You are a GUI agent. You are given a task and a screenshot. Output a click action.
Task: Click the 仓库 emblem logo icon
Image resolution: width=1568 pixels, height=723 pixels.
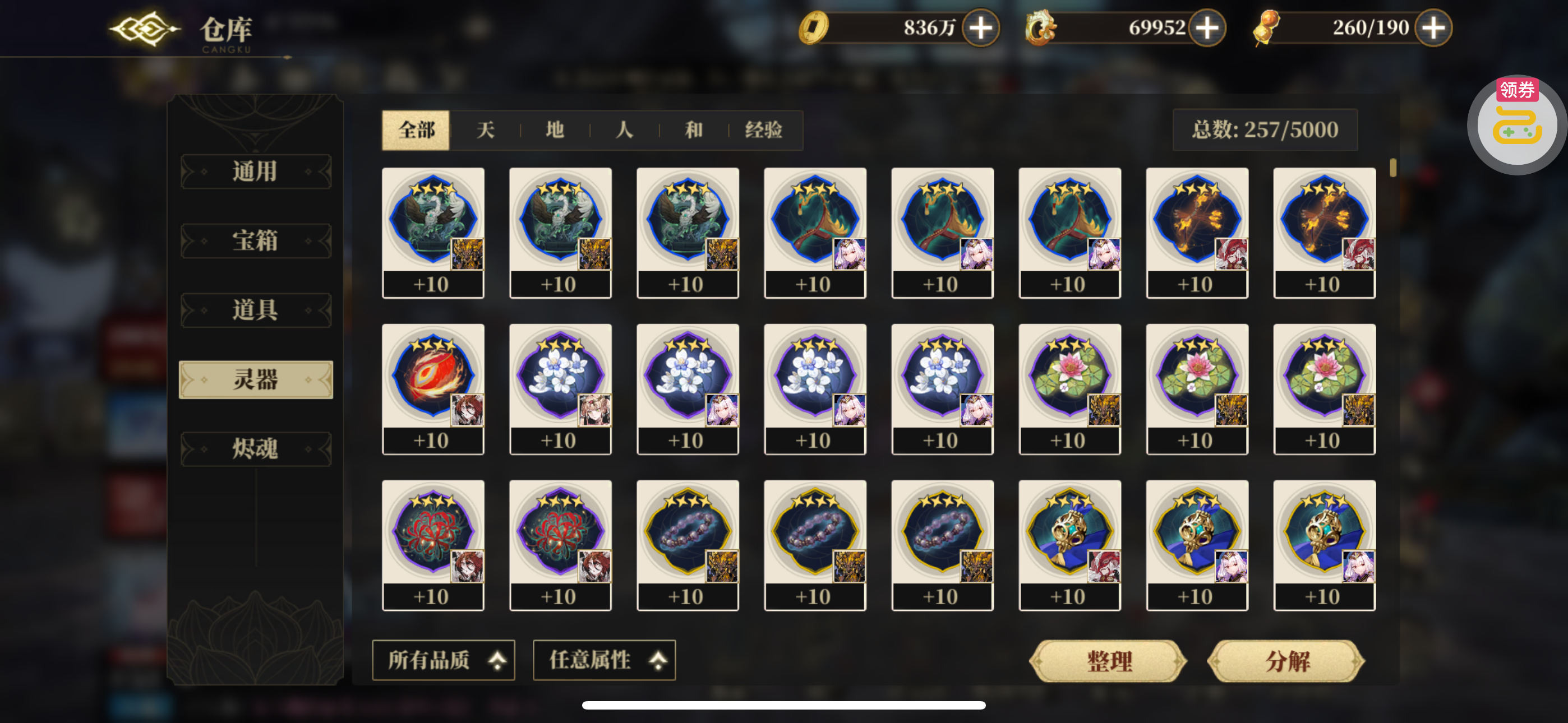pos(145,29)
